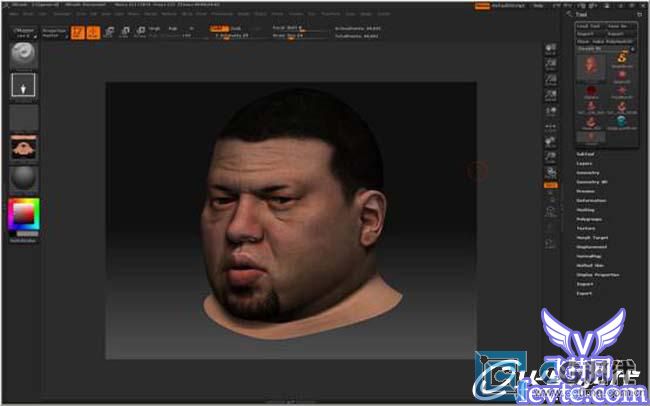650x406 pixels.
Task: Click the dock icon right of Tool title
Action: pyautogui.click(x=639, y=15)
